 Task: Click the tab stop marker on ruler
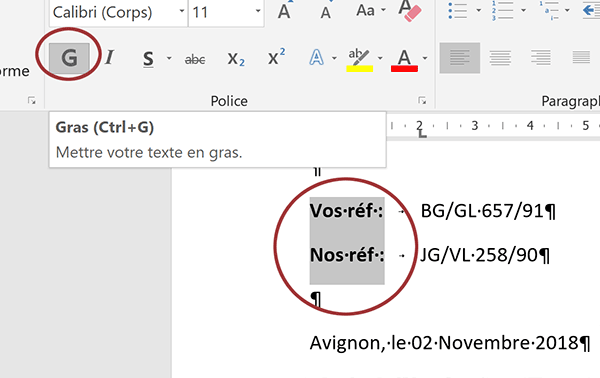(x=422, y=134)
